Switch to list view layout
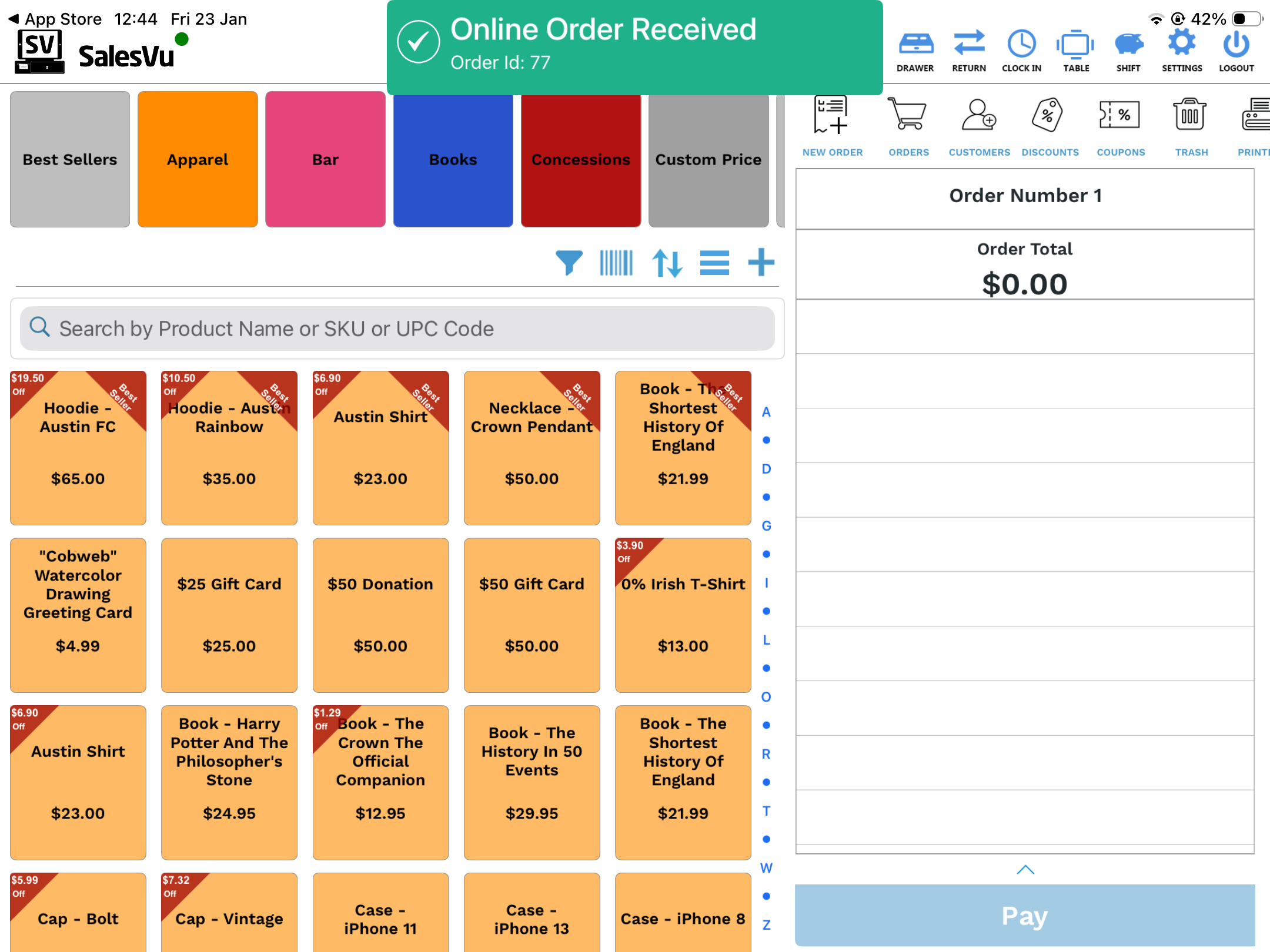 (x=714, y=263)
